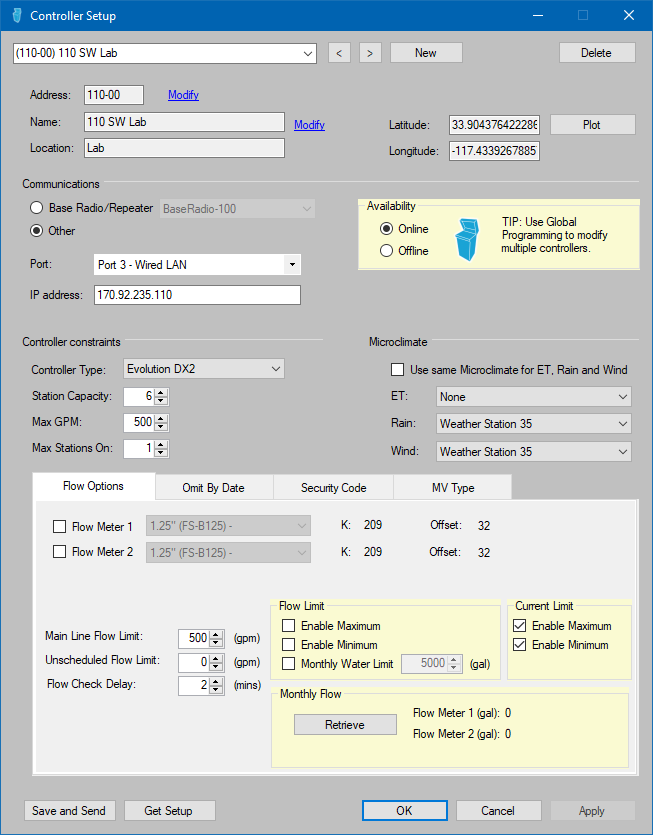Close the Controller Setup window
Image resolution: width=653 pixels, height=835 pixels.
(x=629, y=15)
